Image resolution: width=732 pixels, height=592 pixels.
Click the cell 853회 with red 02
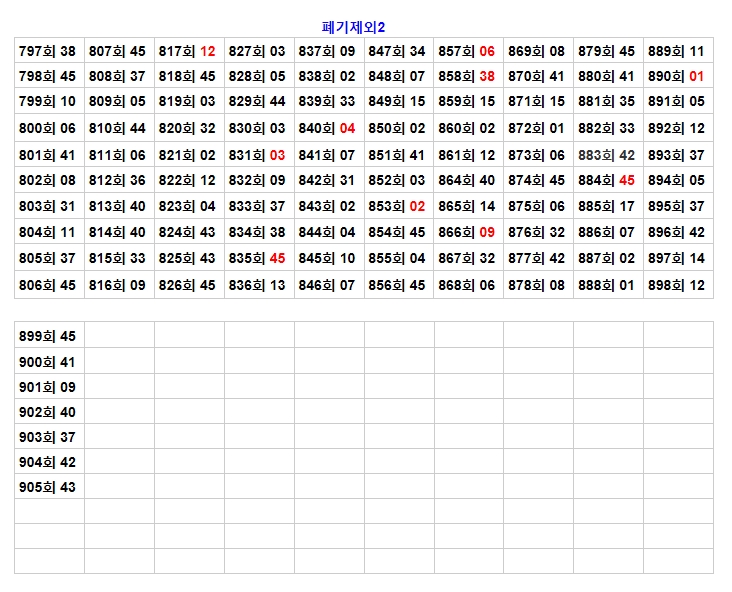[398, 206]
